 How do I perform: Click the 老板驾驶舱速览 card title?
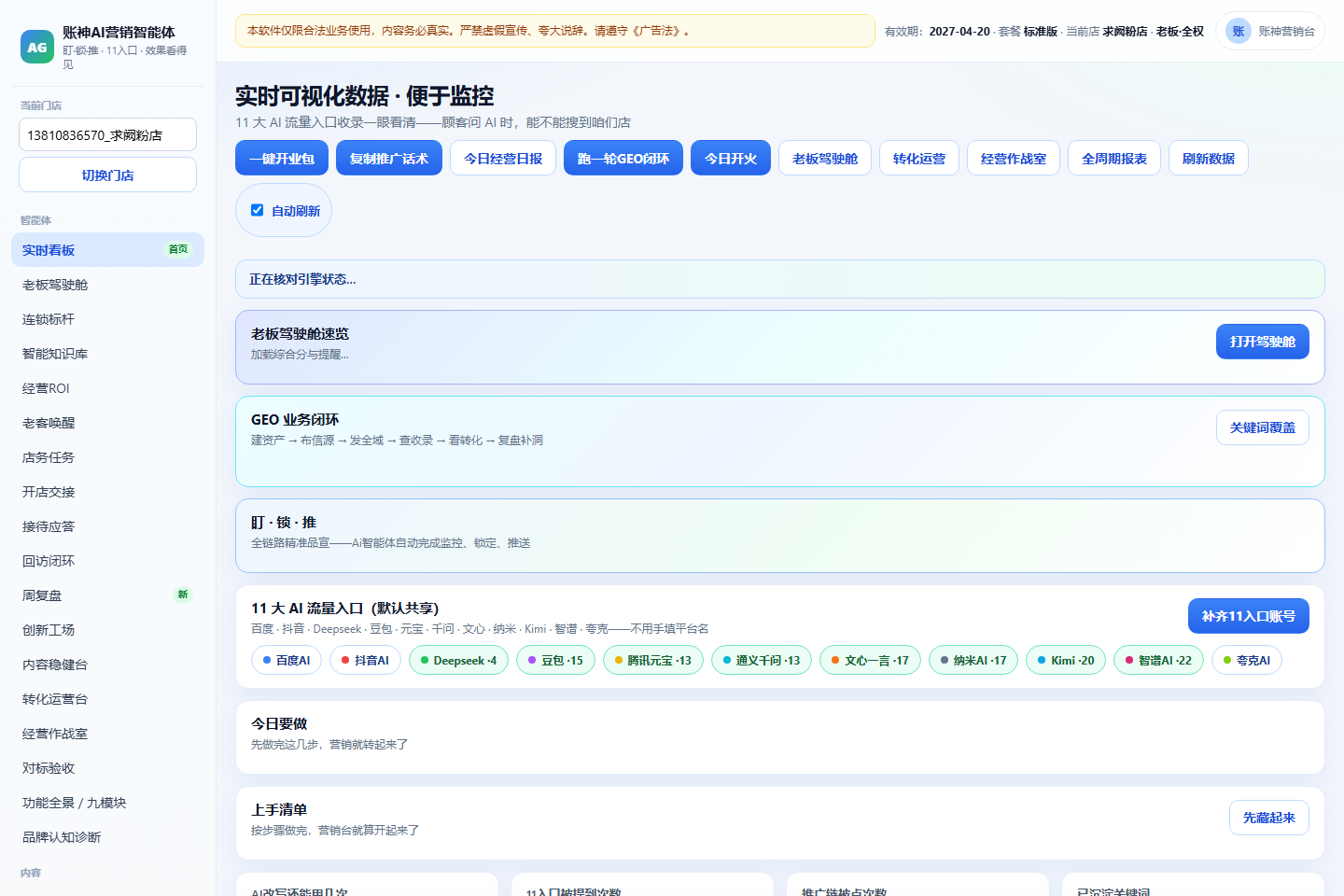[300, 333]
